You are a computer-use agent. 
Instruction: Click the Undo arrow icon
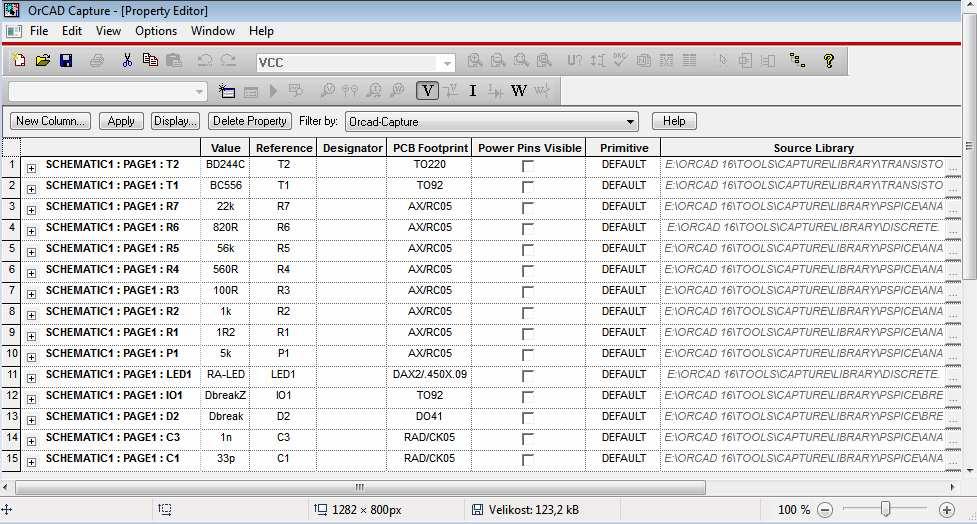[204, 60]
